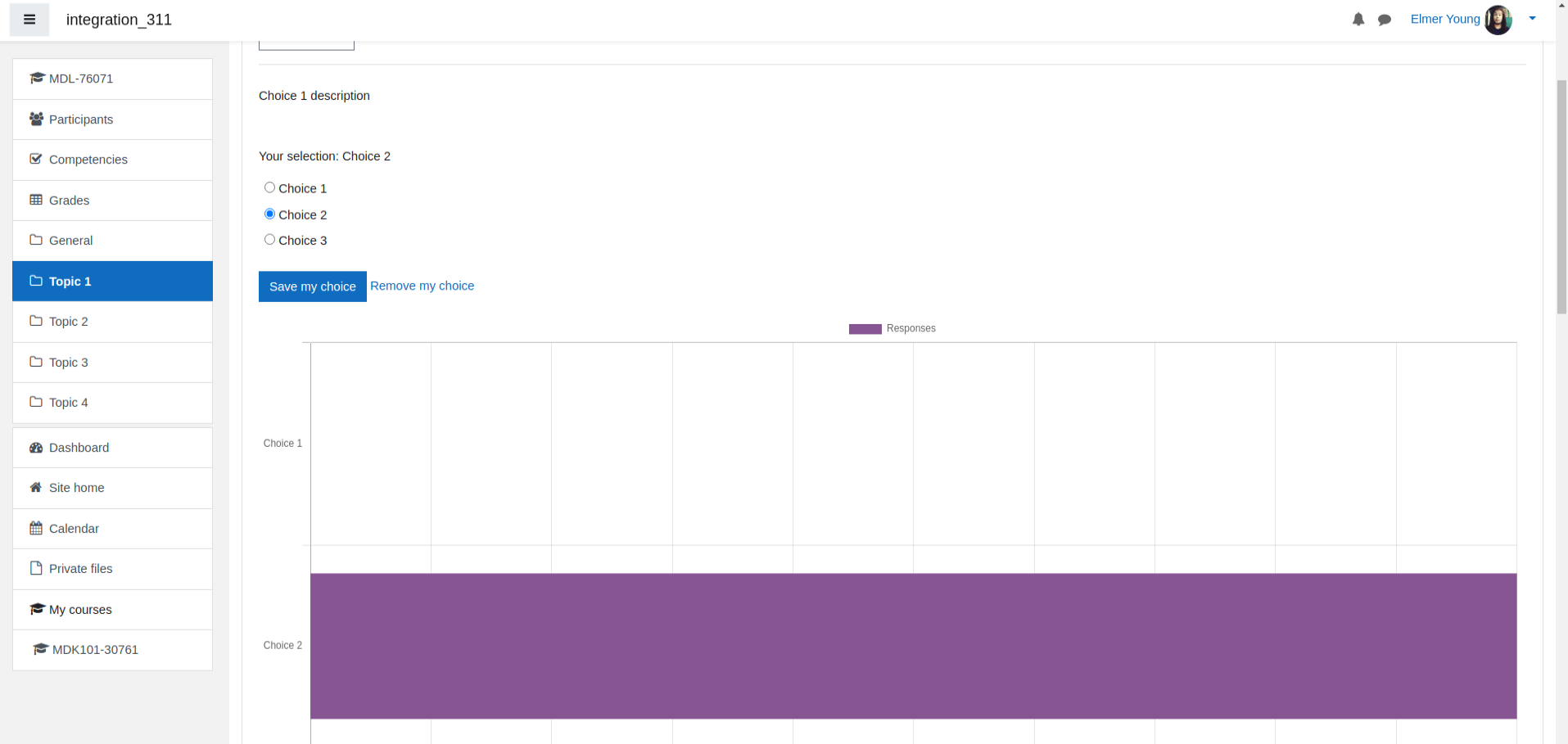Viewport: 1568px width, 744px height.
Task: Go to Participants page
Action: 112,119
